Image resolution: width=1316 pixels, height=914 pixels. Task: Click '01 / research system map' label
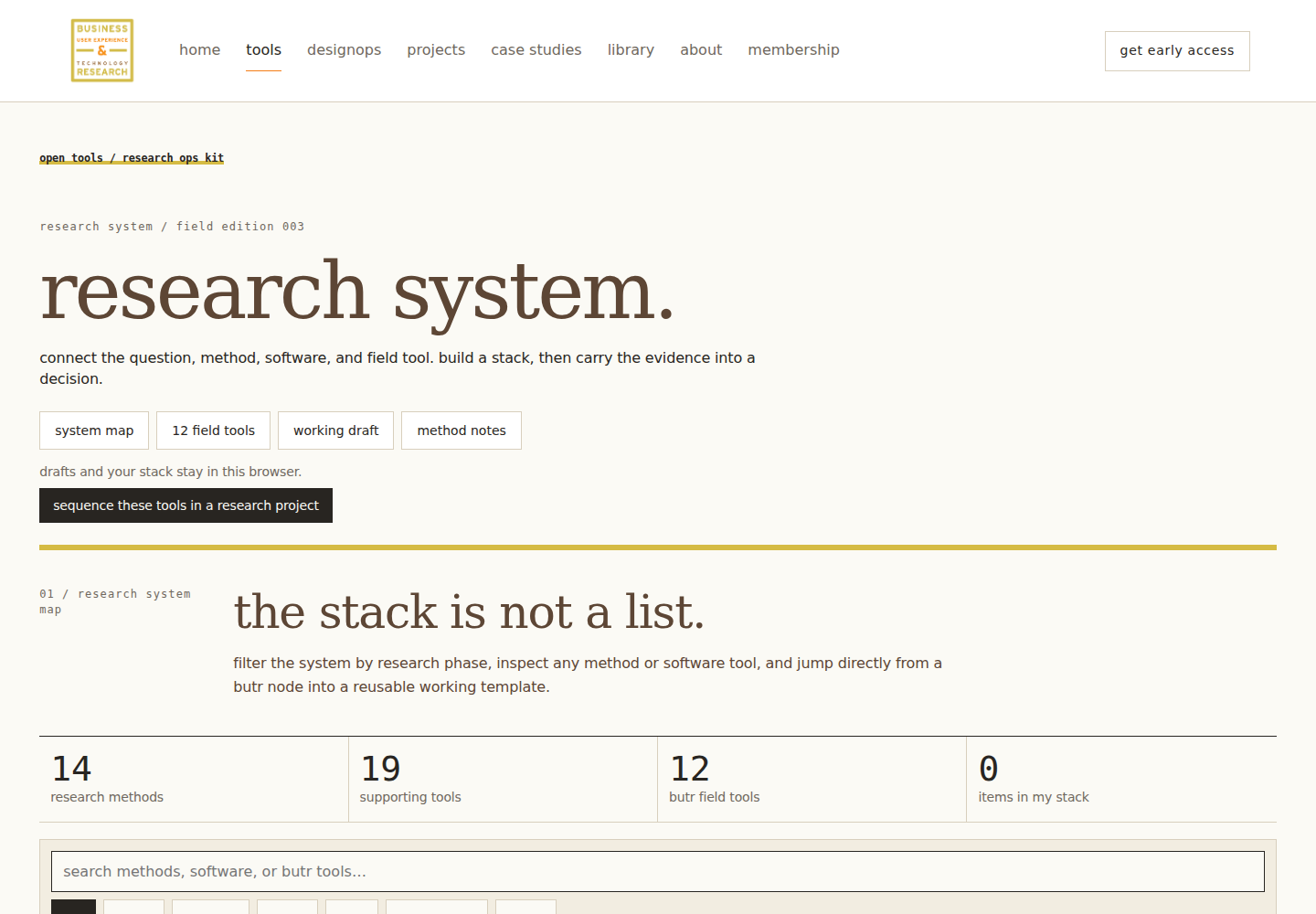point(115,601)
